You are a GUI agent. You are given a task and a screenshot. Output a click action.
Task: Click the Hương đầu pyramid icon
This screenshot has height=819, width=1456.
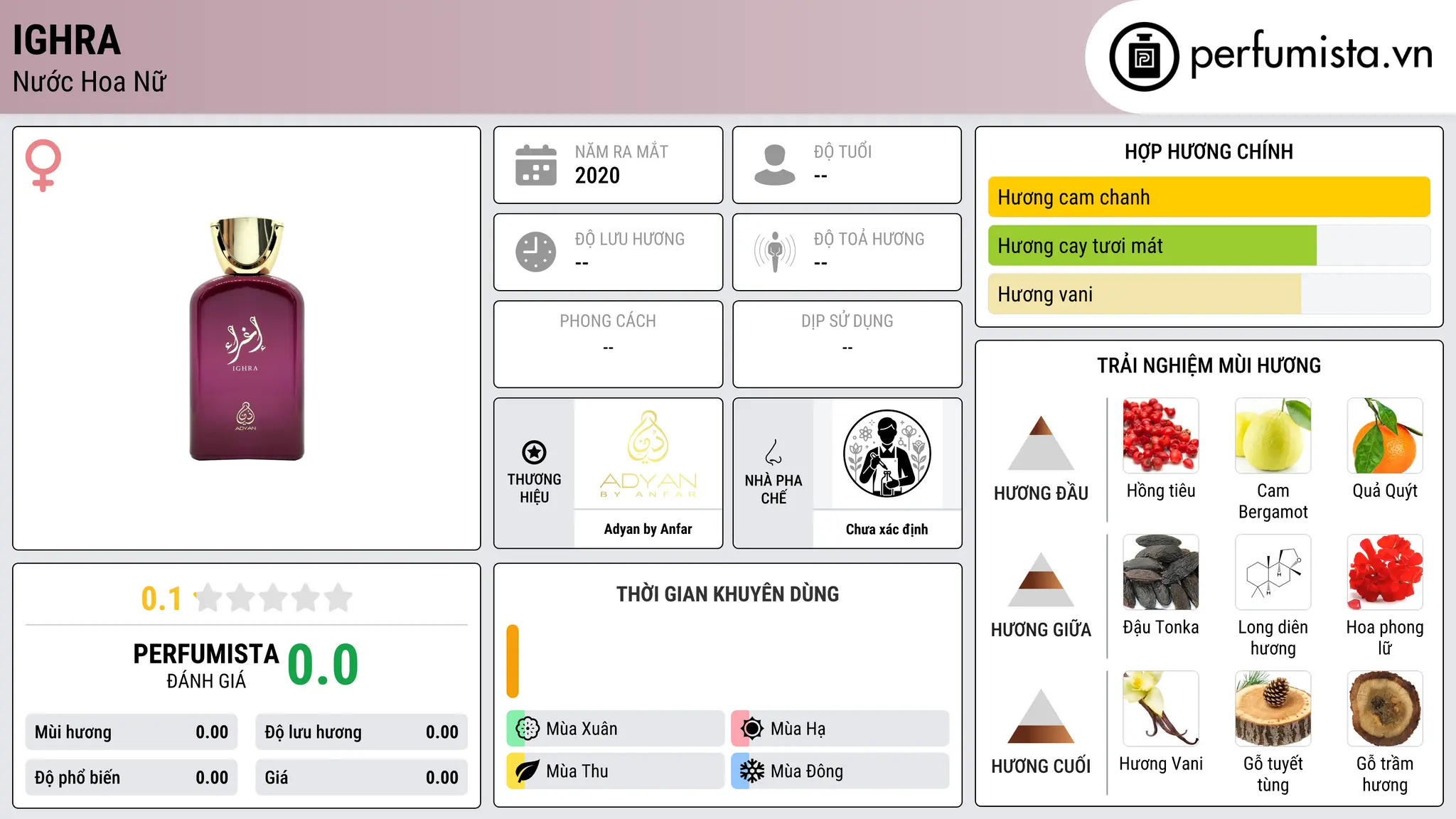click(1041, 443)
